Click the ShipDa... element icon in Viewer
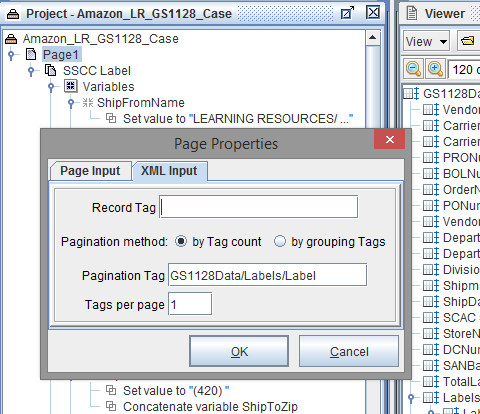Image resolution: width=480 pixels, height=414 pixels. [x=431, y=301]
